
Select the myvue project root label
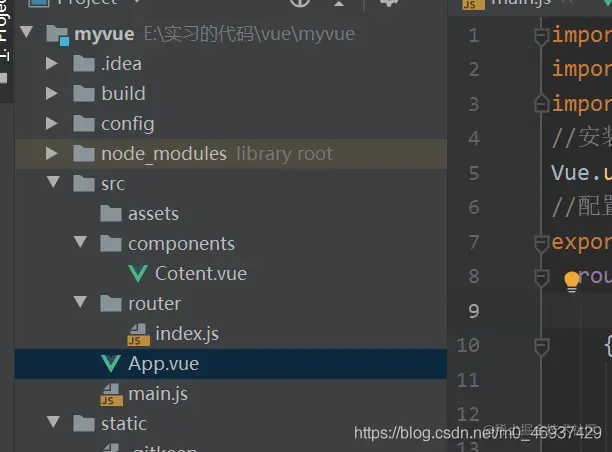pyautogui.click(x=104, y=34)
